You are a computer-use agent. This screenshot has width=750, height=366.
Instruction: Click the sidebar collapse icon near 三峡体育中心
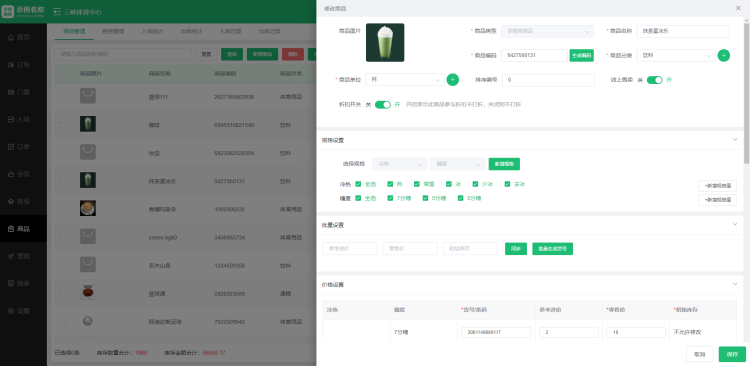click(57, 12)
